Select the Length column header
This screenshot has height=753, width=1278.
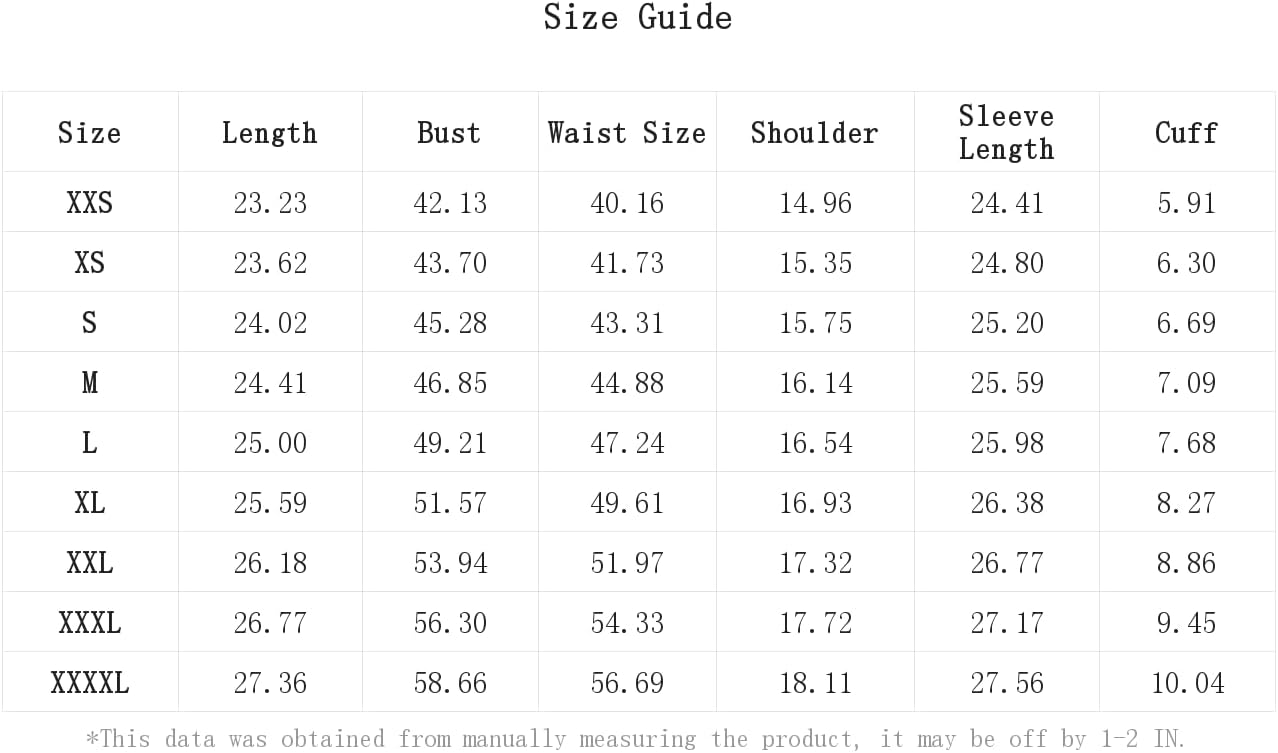pos(269,133)
